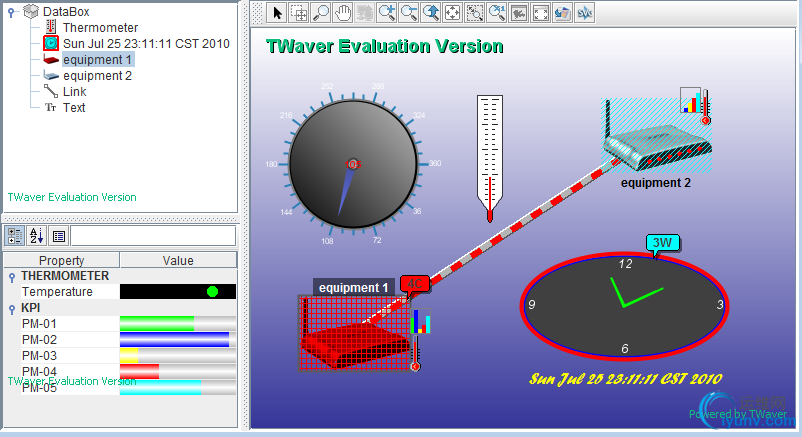Click the equipment 2 label on canvas
The image size is (802, 437).
click(656, 183)
